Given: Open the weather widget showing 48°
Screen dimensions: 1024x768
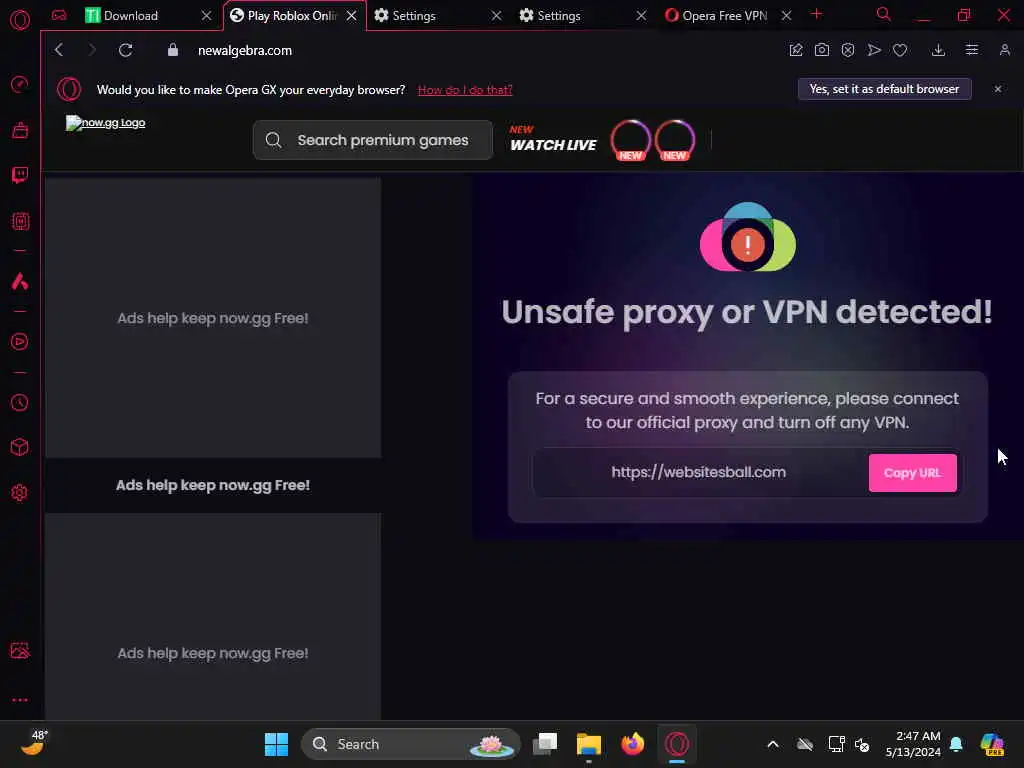Looking at the screenshot, I should (x=34, y=743).
